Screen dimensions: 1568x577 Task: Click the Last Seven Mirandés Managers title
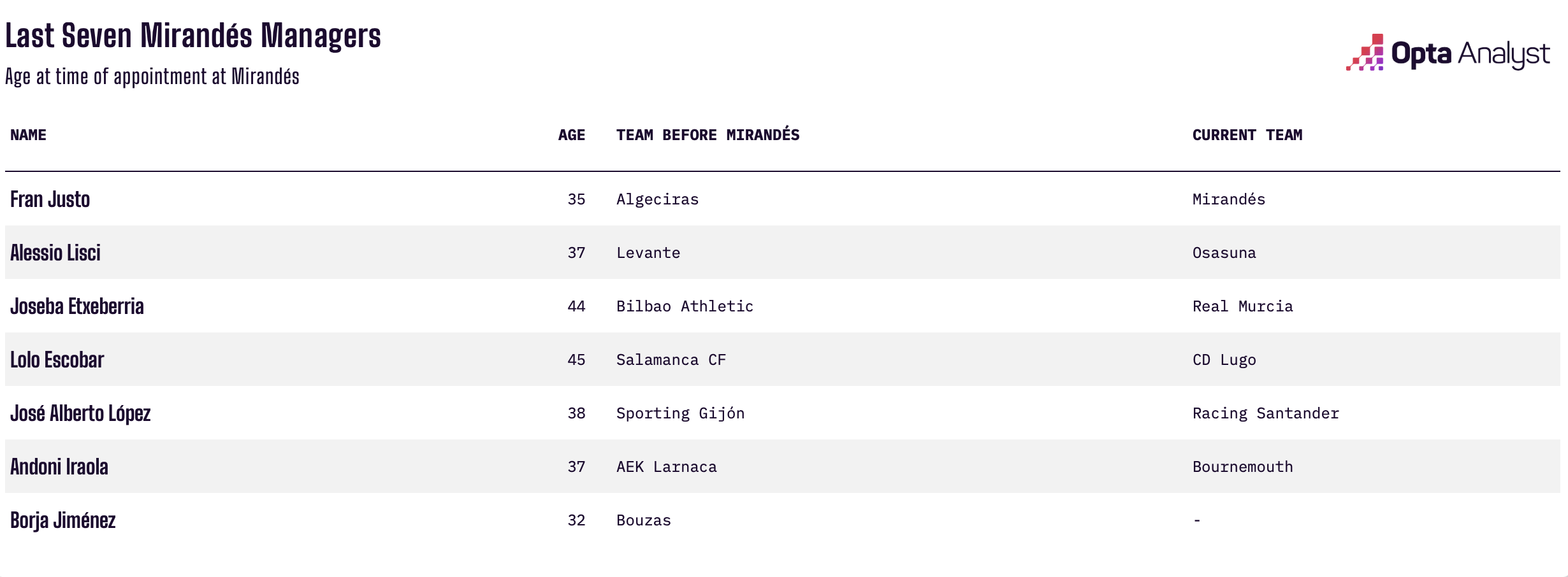coord(193,36)
